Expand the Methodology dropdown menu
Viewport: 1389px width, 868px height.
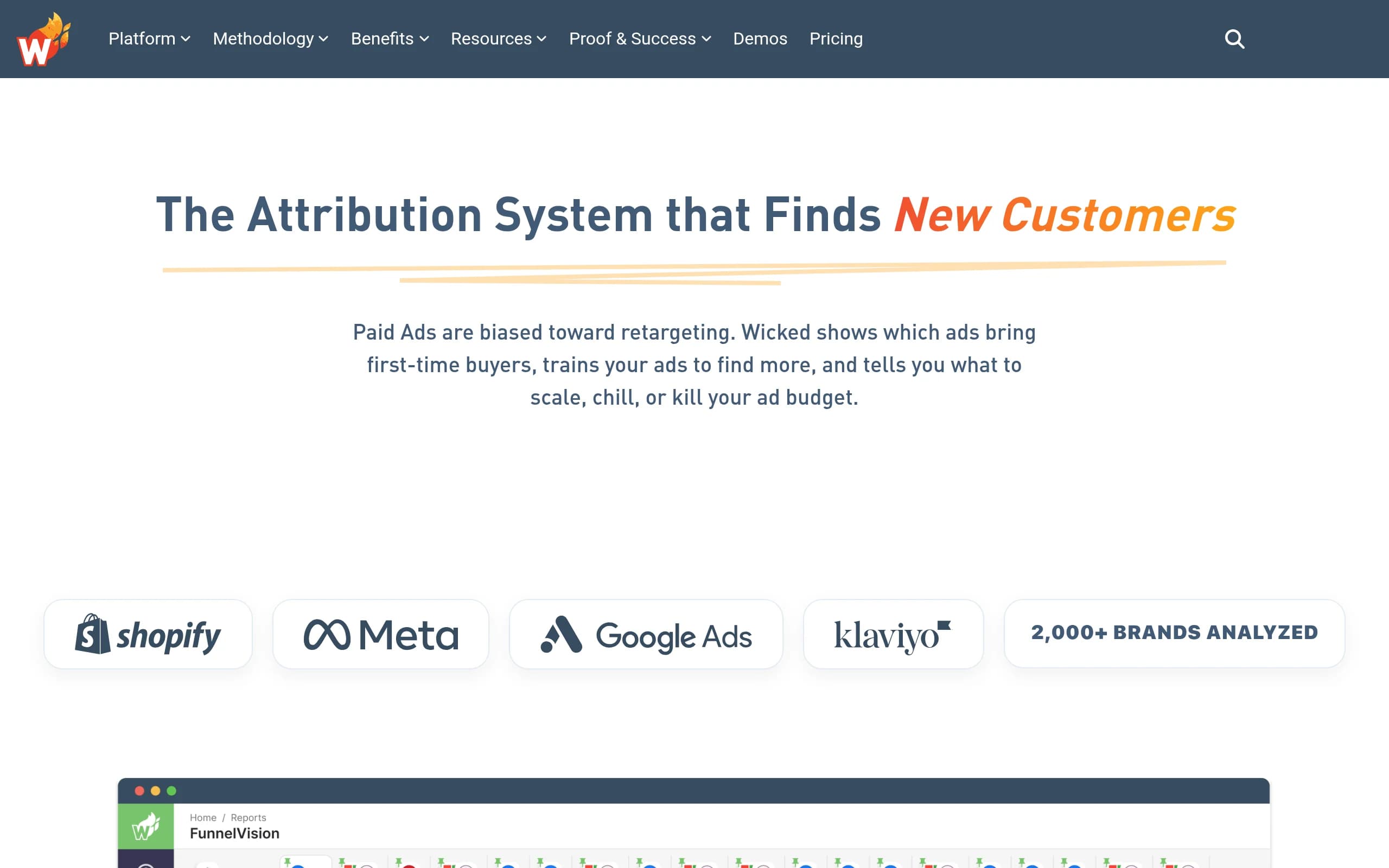[270, 39]
